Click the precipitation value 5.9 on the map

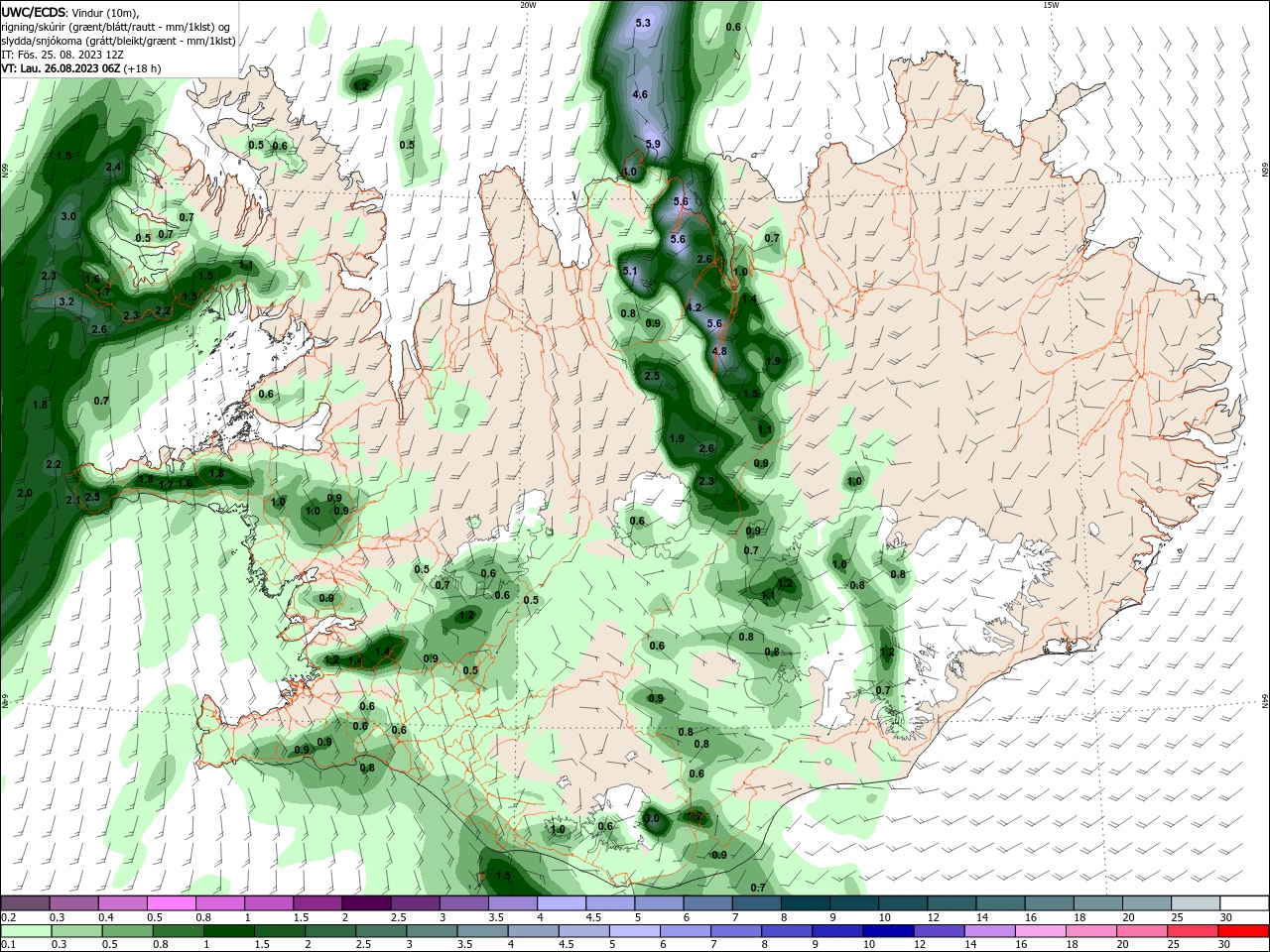pyautogui.click(x=653, y=145)
